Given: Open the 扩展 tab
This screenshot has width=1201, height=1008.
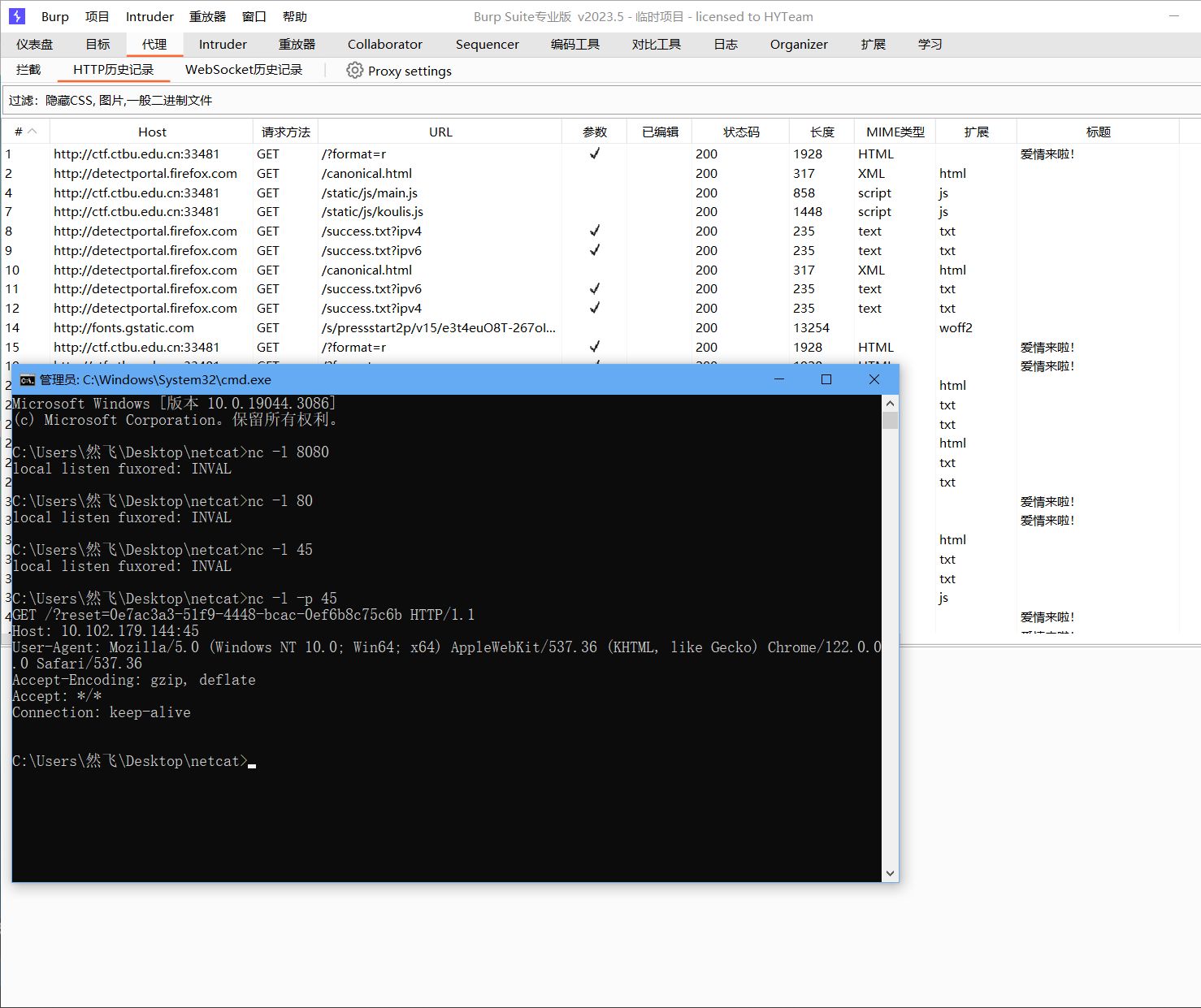Looking at the screenshot, I should [x=874, y=45].
